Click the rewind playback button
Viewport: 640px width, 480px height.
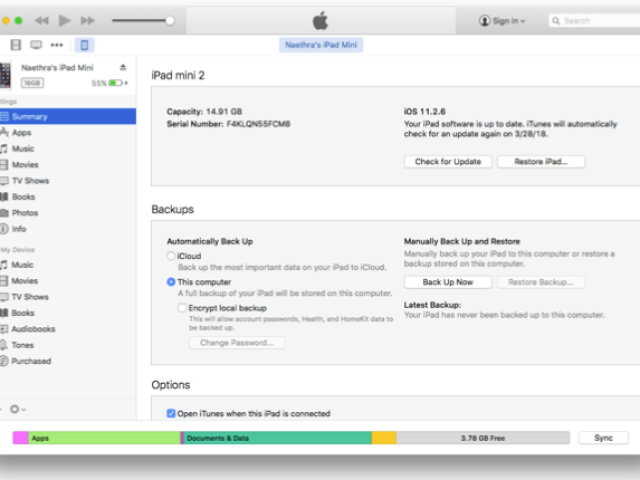pos(41,20)
